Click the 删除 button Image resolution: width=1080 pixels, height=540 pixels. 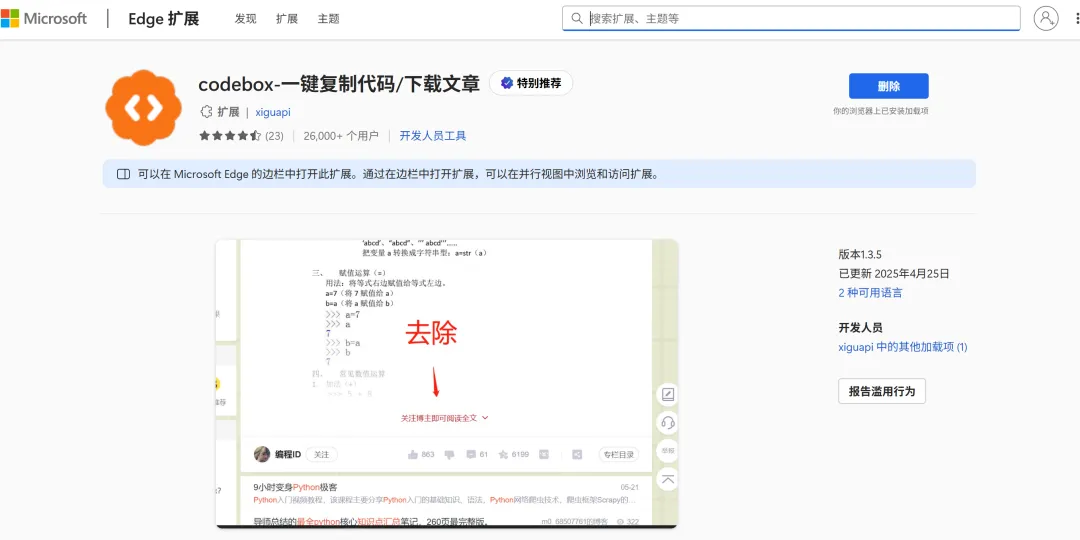[889, 86]
